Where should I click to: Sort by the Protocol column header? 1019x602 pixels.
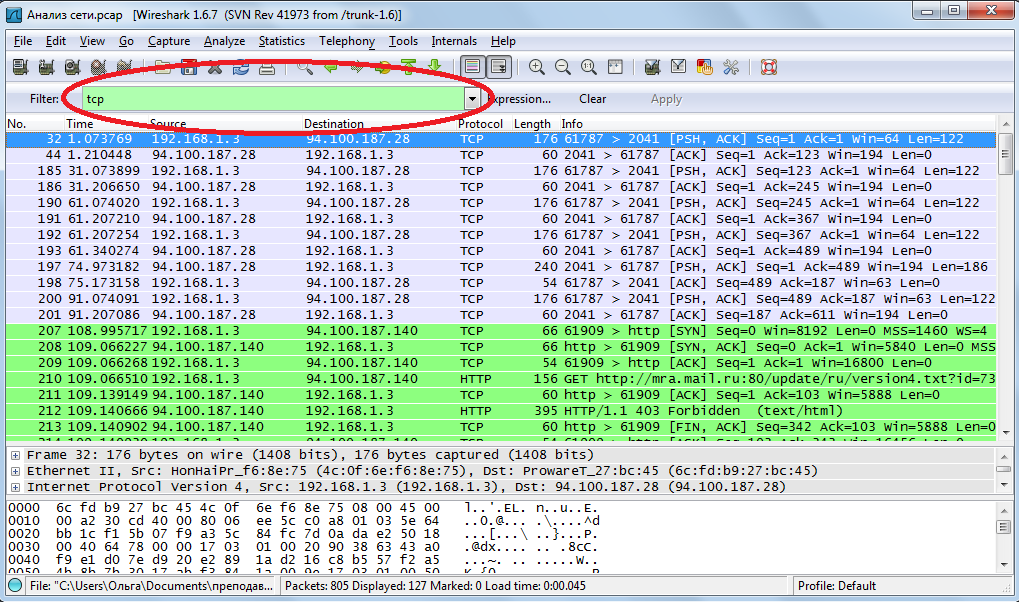pyautogui.click(x=484, y=124)
